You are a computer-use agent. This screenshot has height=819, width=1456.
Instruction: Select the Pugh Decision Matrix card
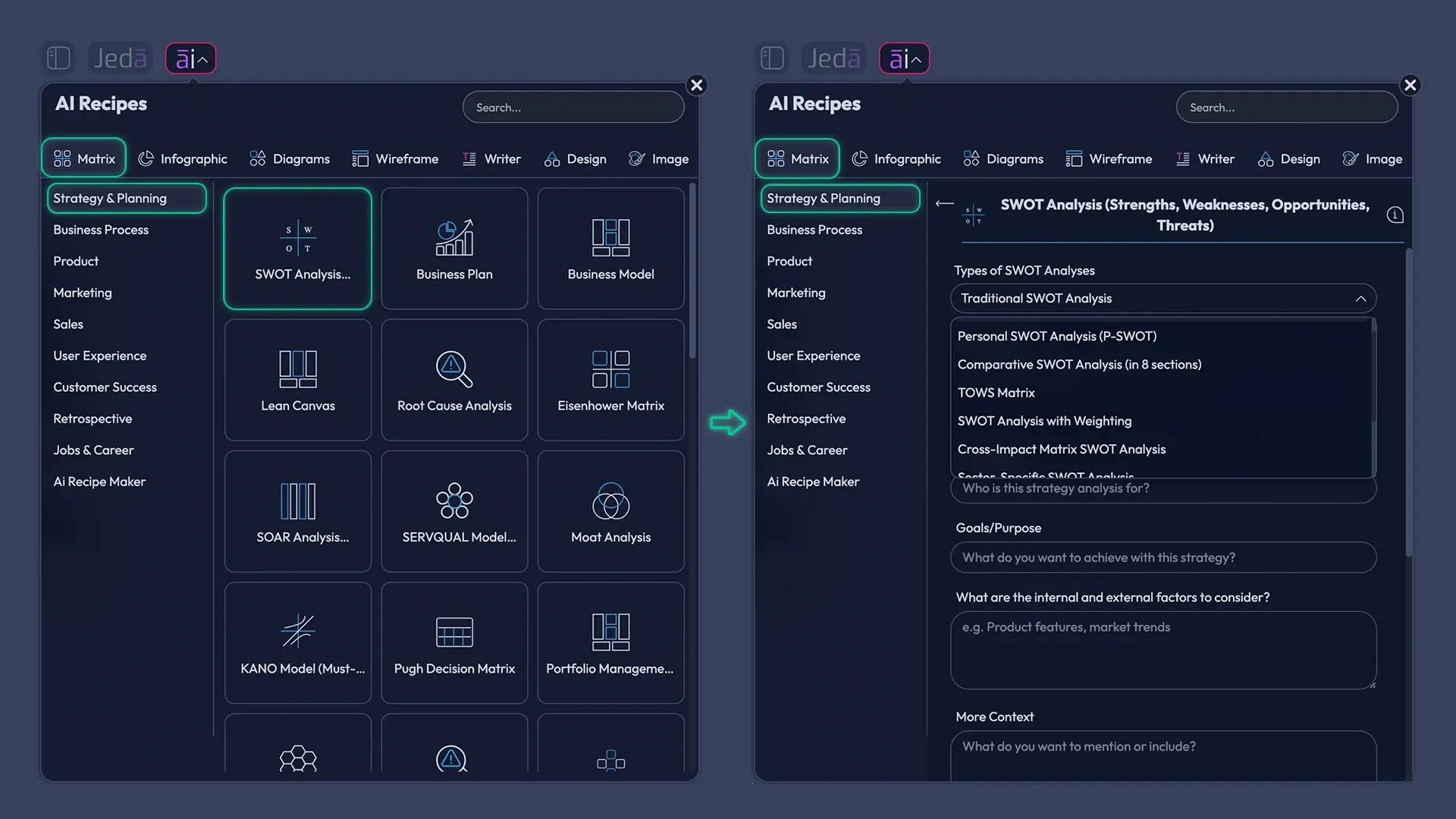pyautogui.click(x=454, y=643)
